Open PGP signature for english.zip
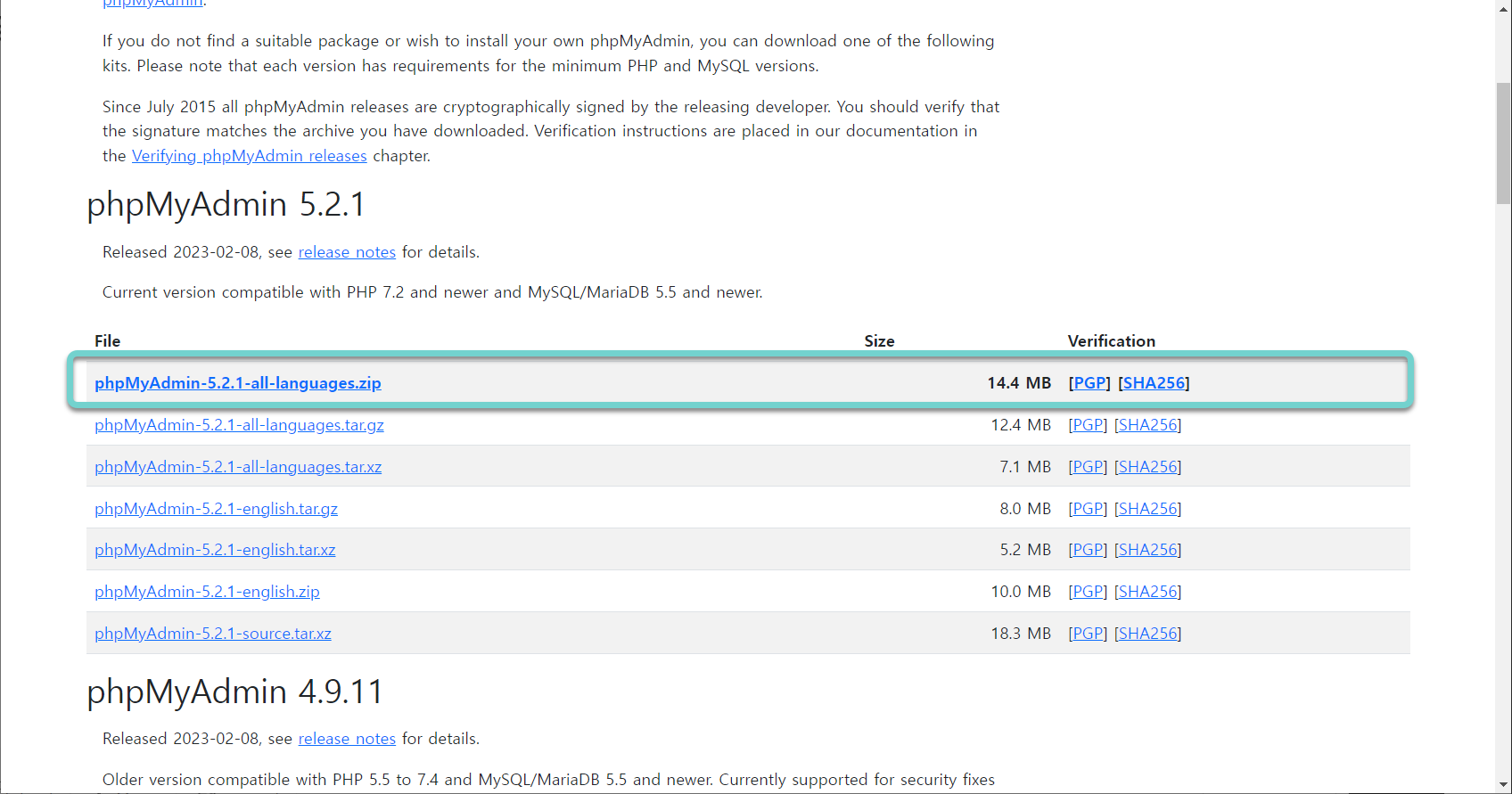Image resolution: width=1512 pixels, height=794 pixels. [x=1088, y=592]
